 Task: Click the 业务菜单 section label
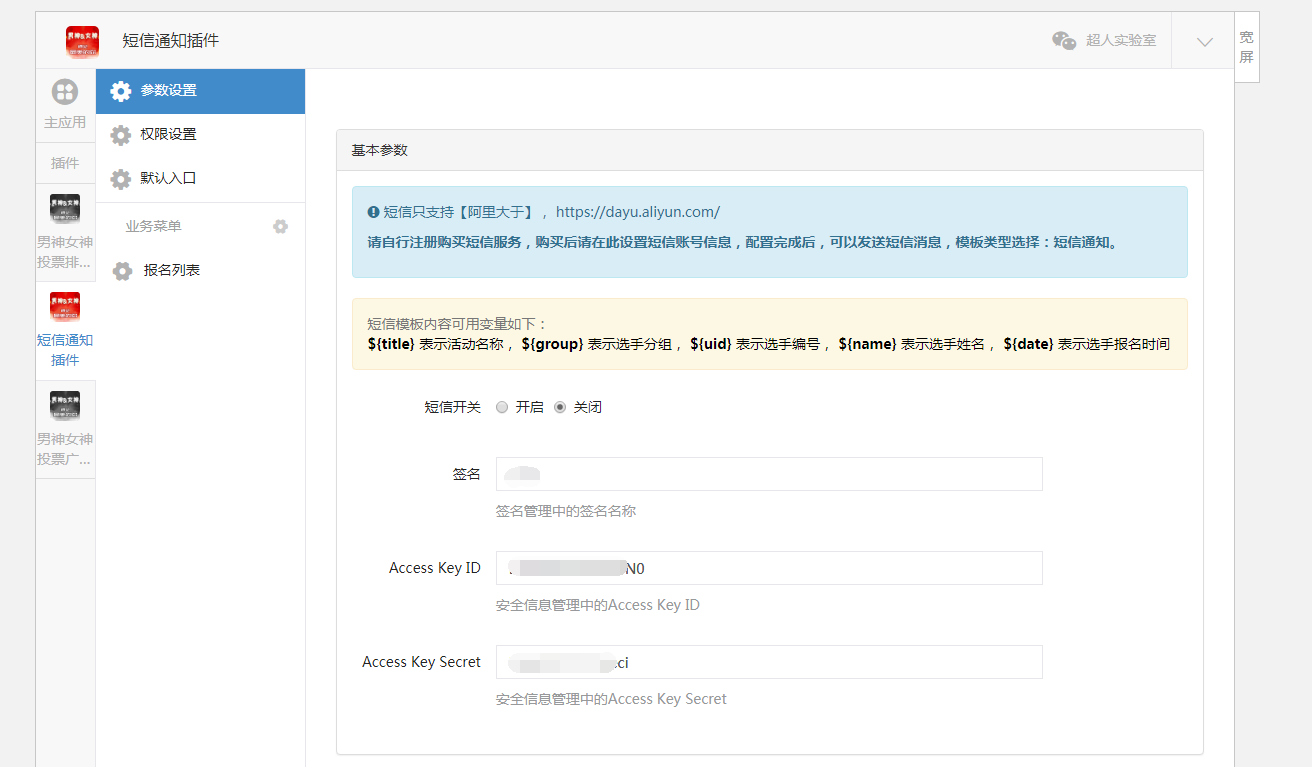[153, 226]
